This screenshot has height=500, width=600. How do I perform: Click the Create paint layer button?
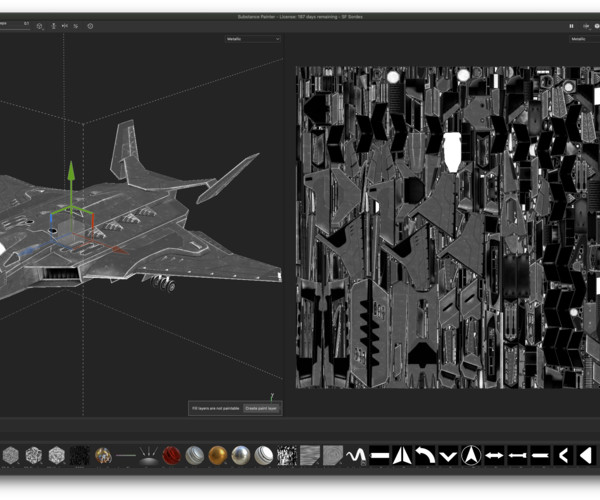tap(261, 408)
